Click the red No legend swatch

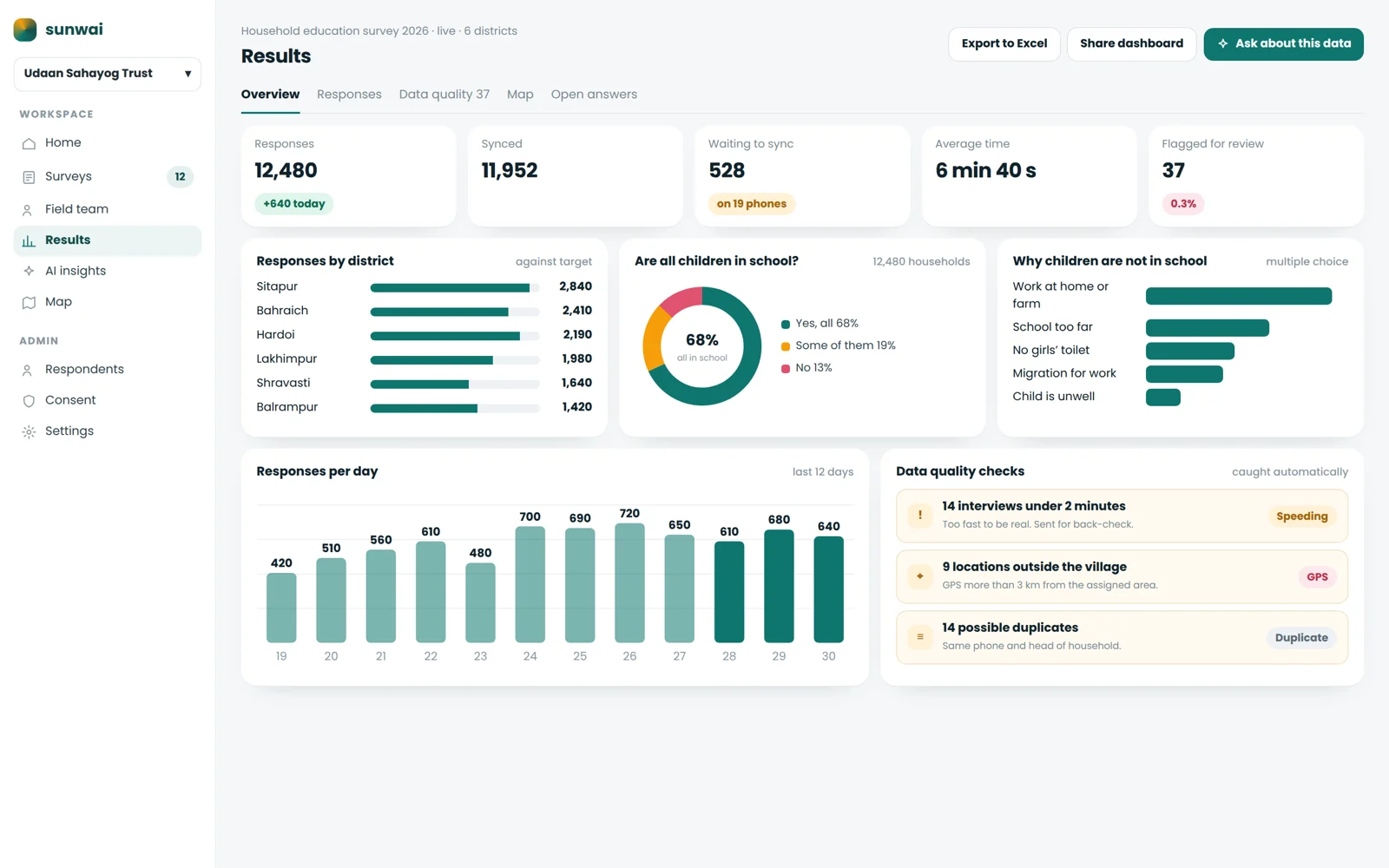pos(786,369)
